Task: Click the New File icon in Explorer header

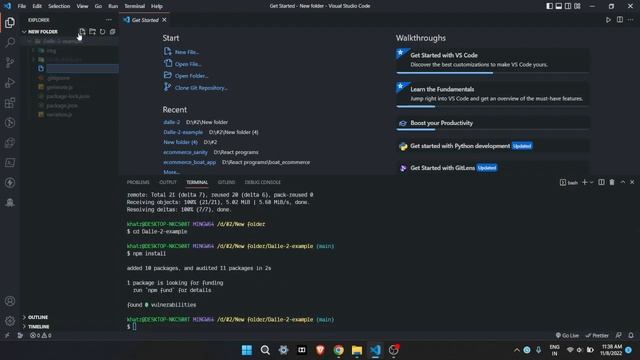Action: point(82,31)
